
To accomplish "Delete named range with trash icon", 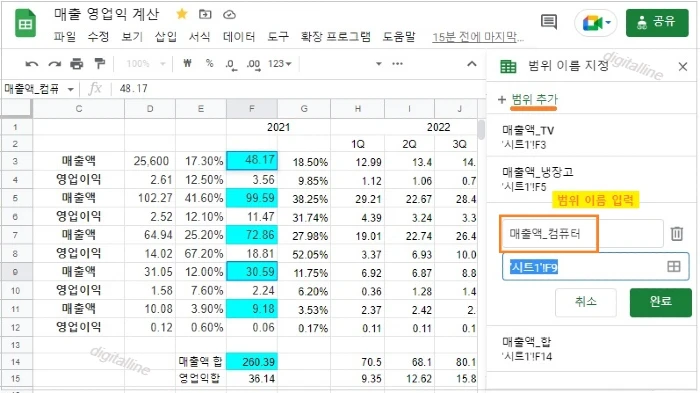I will pyautogui.click(x=677, y=233).
